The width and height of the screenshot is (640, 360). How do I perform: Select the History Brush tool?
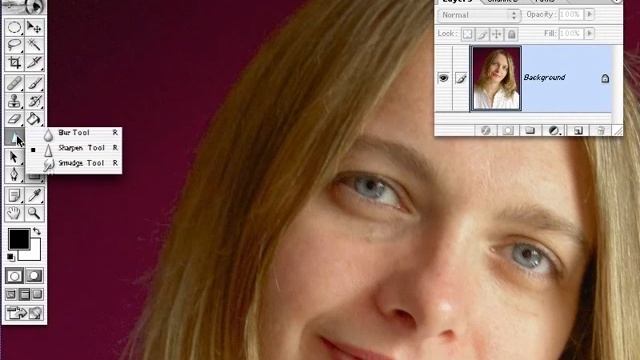pyautogui.click(x=34, y=101)
